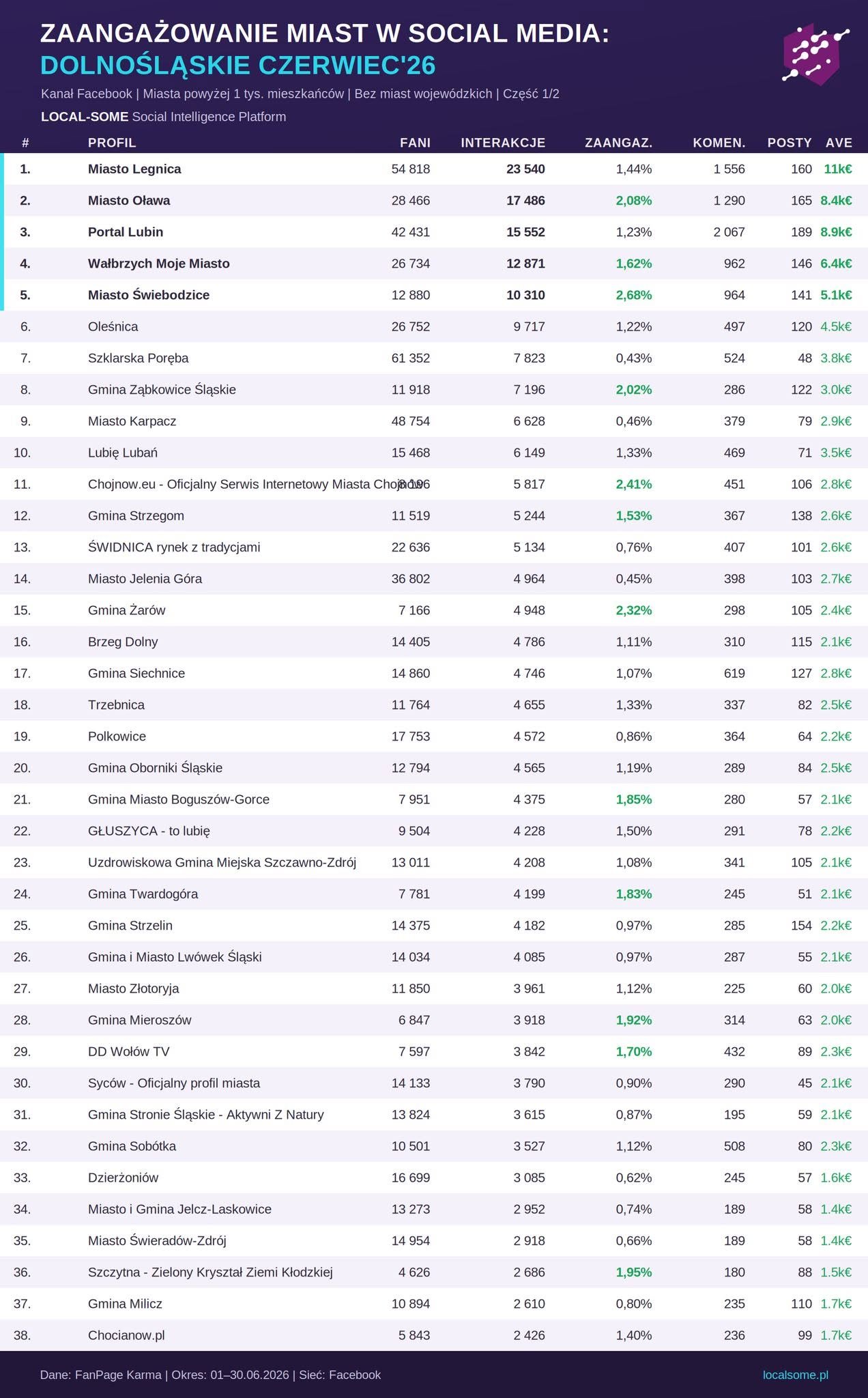Select the ZAANGAZ. column header
The width and height of the screenshot is (868, 1398).
coord(618,143)
